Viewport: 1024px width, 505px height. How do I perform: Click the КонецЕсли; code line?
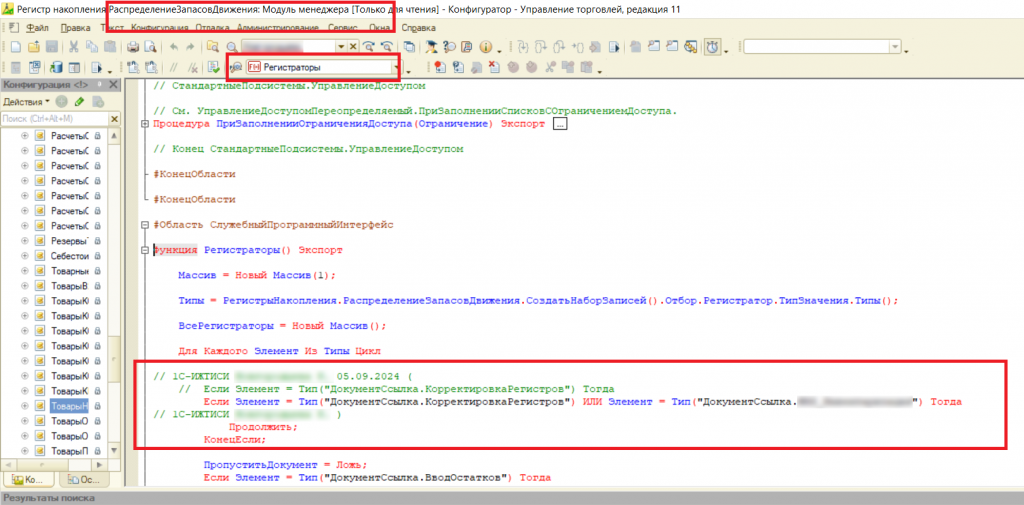(x=235, y=440)
